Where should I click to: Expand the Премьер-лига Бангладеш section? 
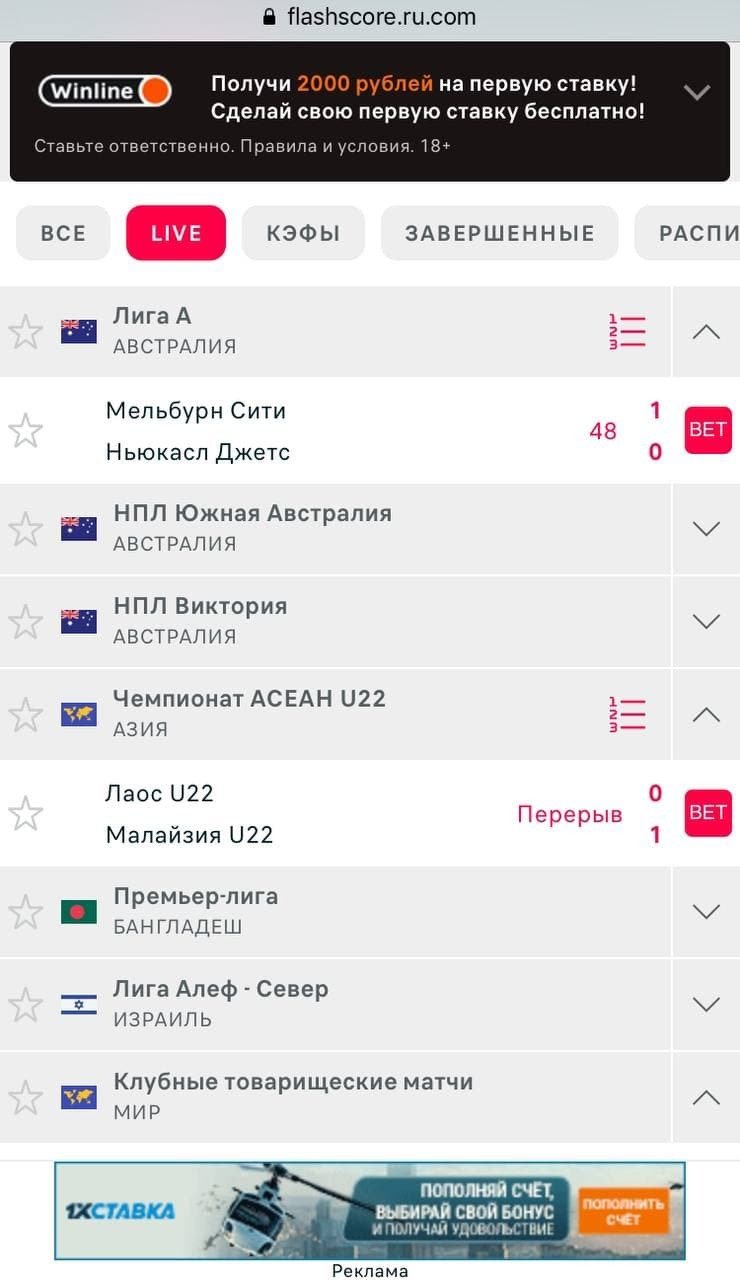click(706, 911)
